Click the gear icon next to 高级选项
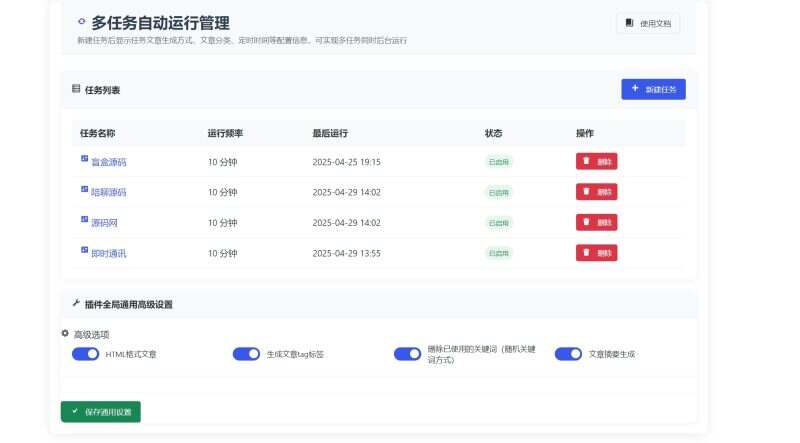Viewport: 800px width, 443px height. (65, 333)
